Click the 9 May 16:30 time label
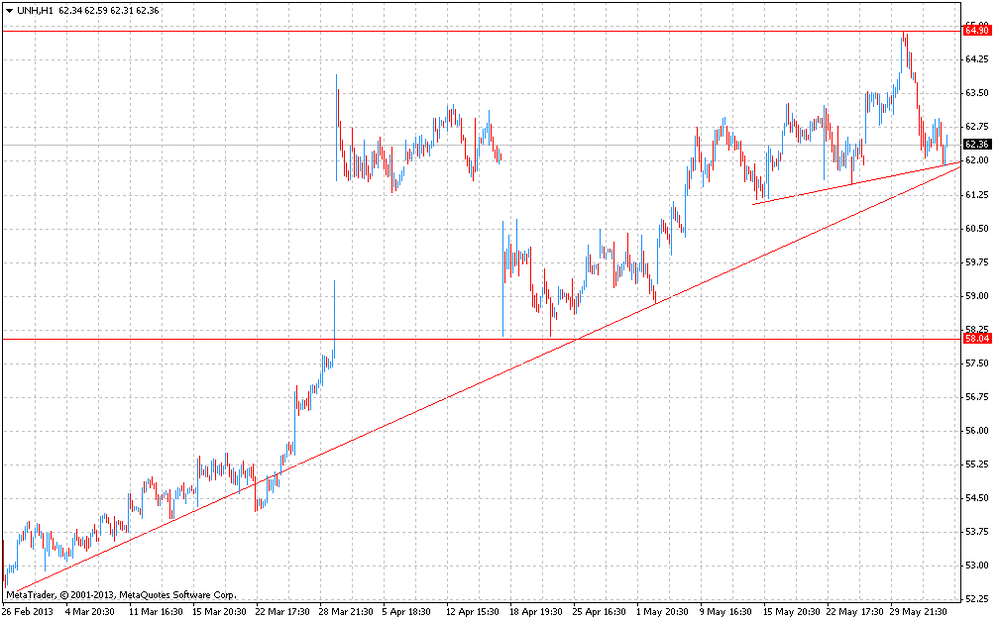 [x=726, y=612]
